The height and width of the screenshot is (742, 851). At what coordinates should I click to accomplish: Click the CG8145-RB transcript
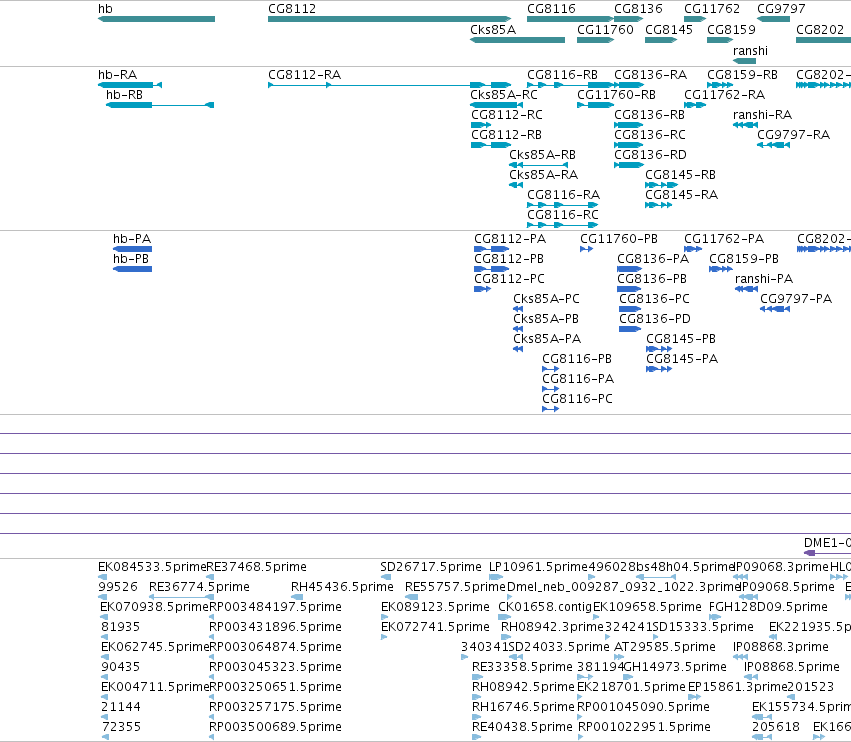pos(661,185)
